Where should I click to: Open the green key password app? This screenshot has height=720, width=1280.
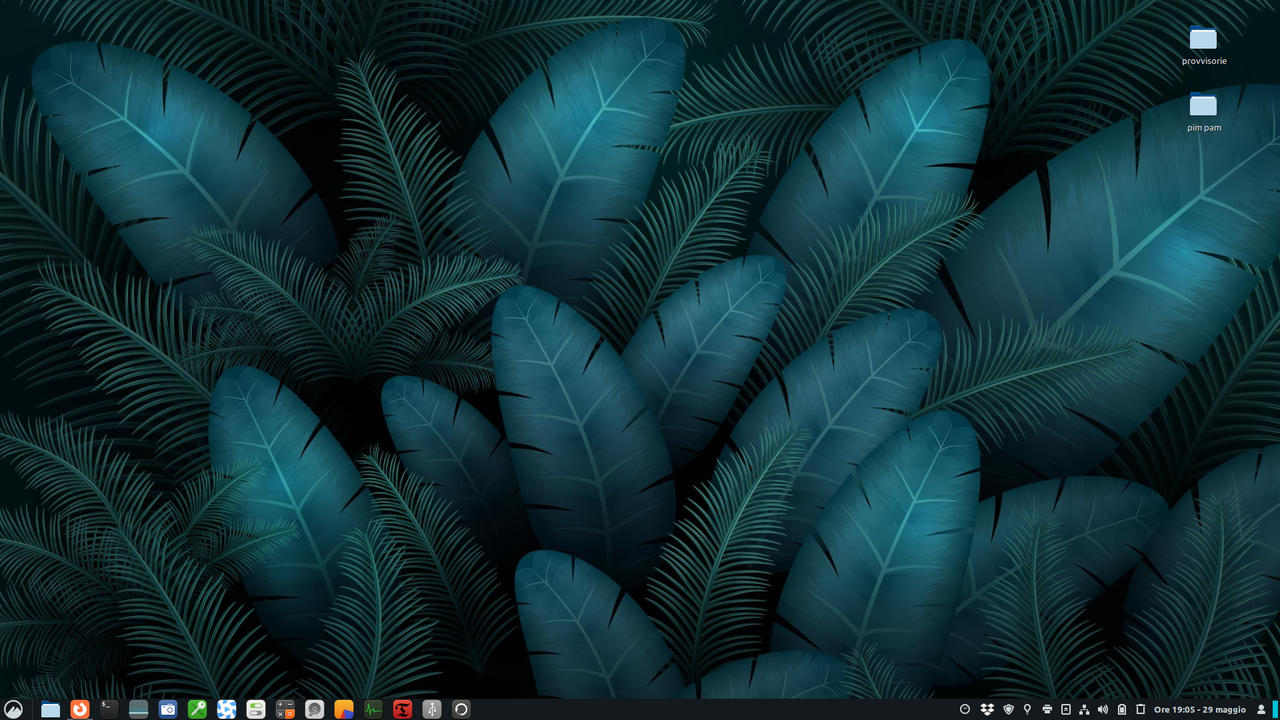coord(197,709)
